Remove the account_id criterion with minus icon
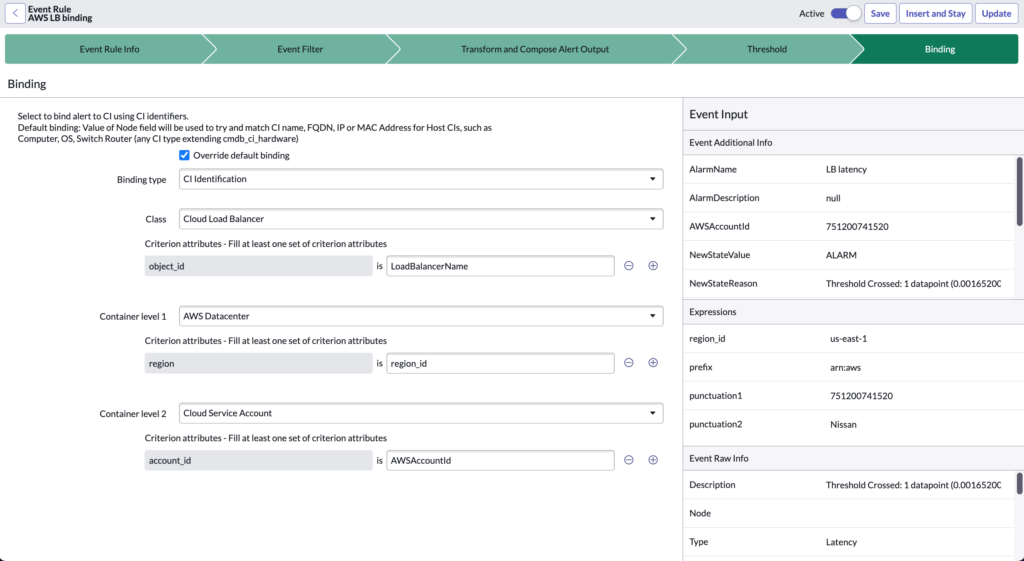Image resolution: width=1024 pixels, height=561 pixels. click(629, 460)
